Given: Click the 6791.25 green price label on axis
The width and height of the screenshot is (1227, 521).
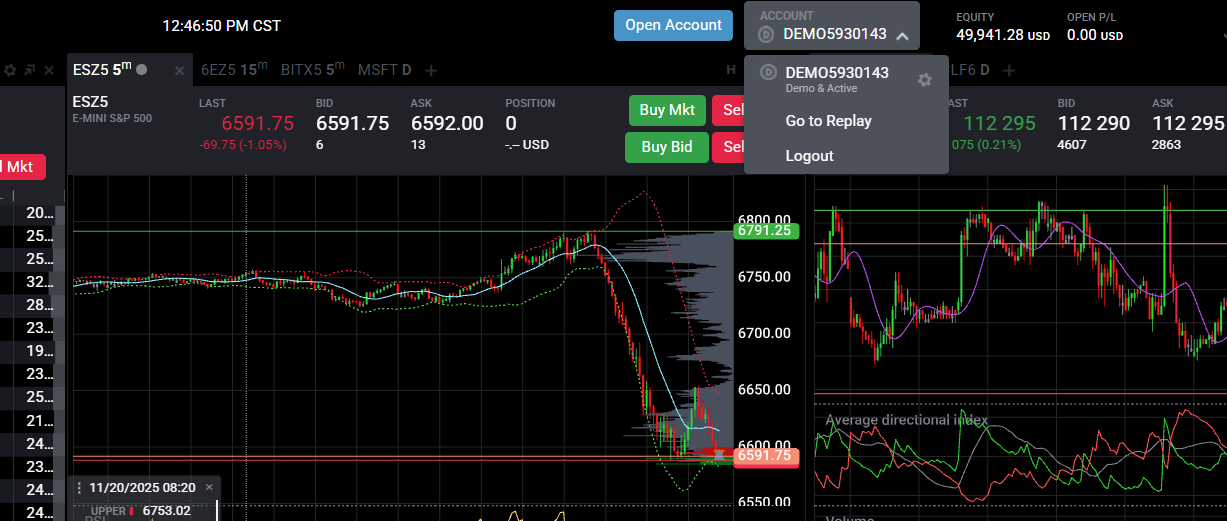Looking at the screenshot, I should [x=763, y=230].
